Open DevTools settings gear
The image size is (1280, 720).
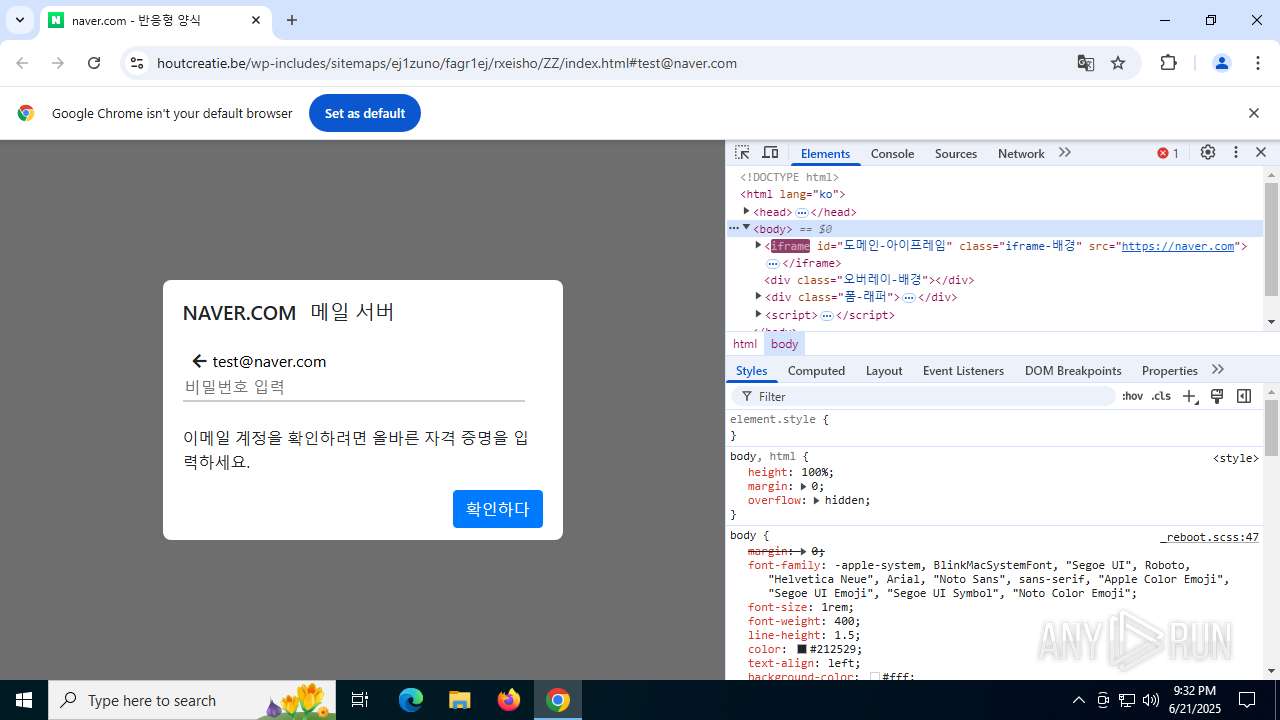(1208, 153)
